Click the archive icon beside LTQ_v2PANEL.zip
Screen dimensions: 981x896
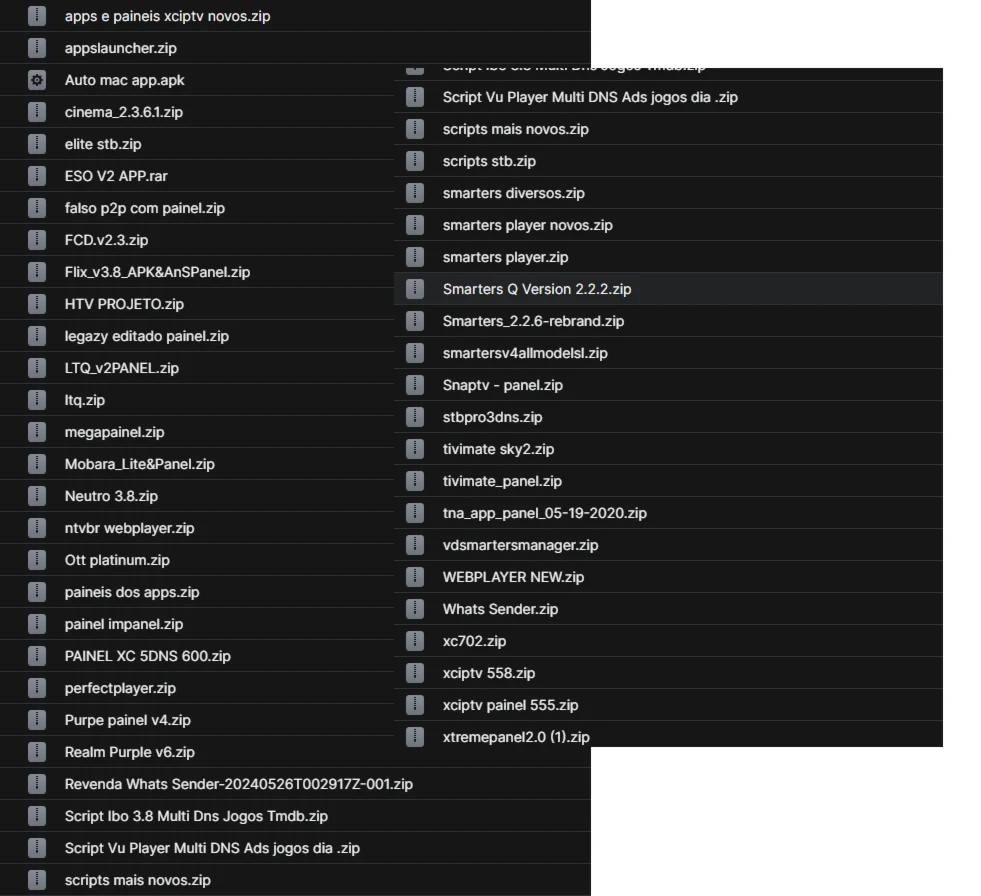(x=37, y=368)
